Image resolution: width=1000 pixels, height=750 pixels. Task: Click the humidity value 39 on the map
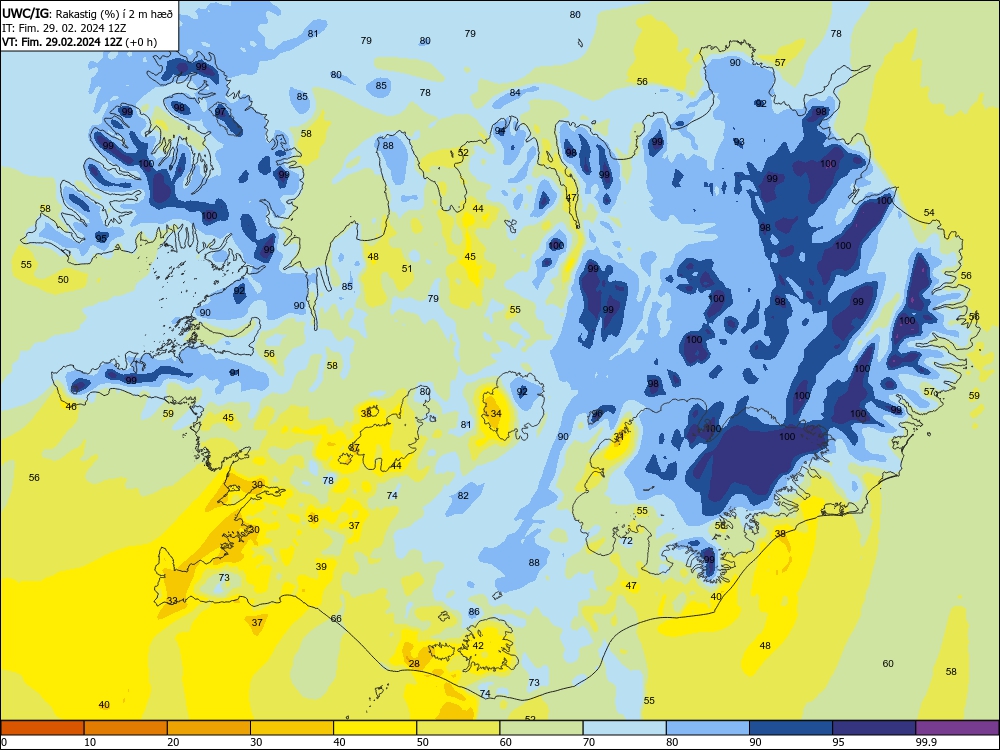pyautogui.click(x=321, y=566)
